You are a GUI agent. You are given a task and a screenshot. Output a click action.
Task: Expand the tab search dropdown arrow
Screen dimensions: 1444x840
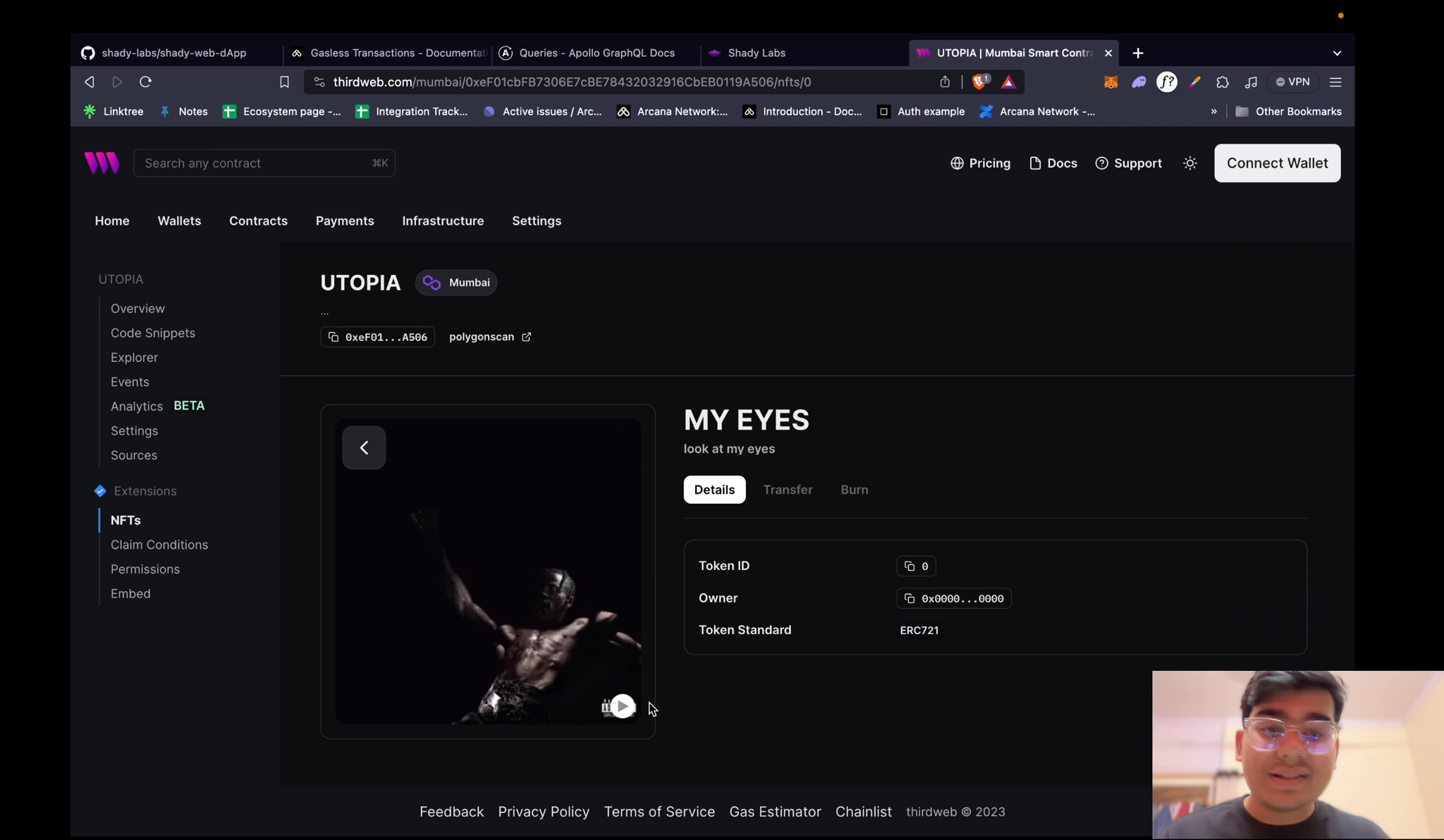coord(1337,53)
